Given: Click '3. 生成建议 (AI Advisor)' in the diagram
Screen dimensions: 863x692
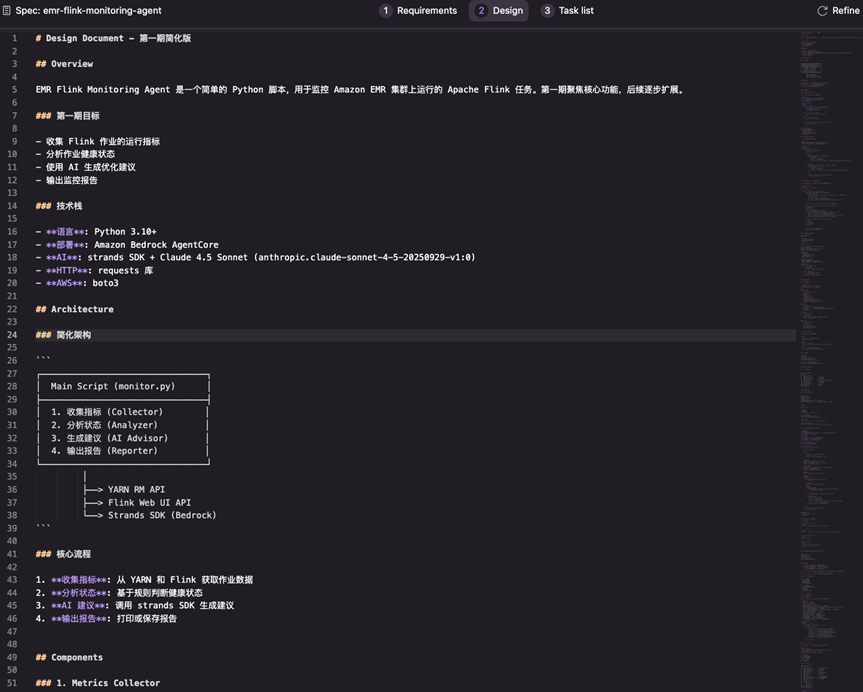Looking at the screenshot, I should [x=110, y=438].
